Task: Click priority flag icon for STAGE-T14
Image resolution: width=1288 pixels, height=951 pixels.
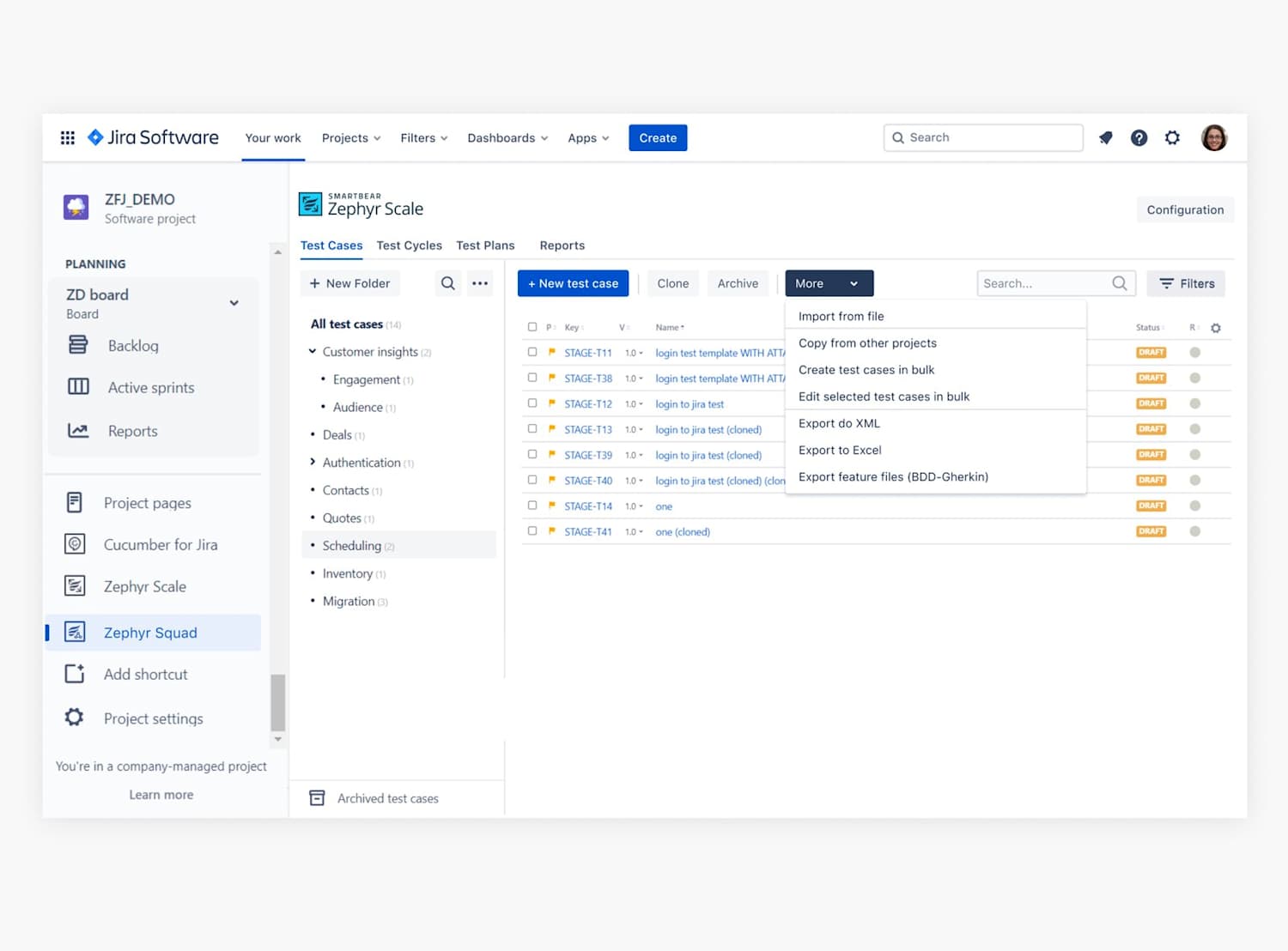Action: [551, 506]
